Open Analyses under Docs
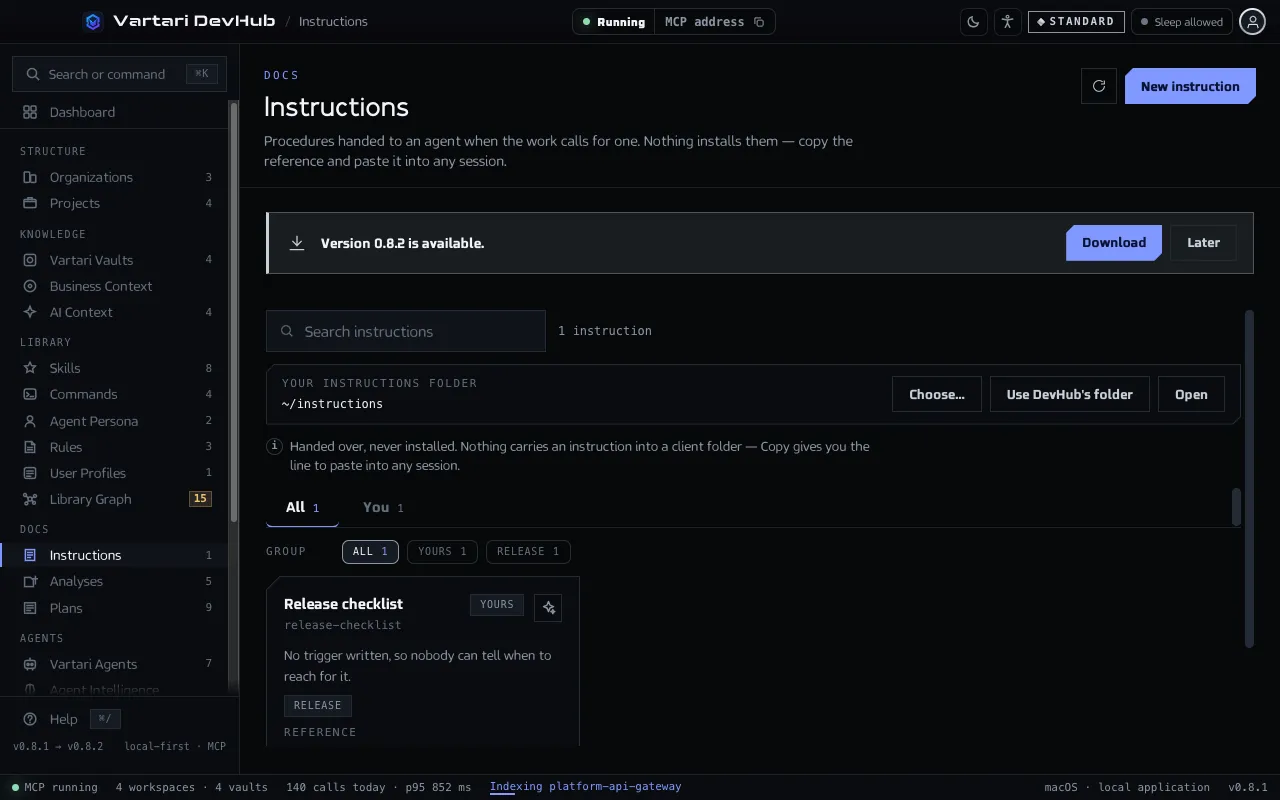1280x800 pixels. [x=116, y=581]
